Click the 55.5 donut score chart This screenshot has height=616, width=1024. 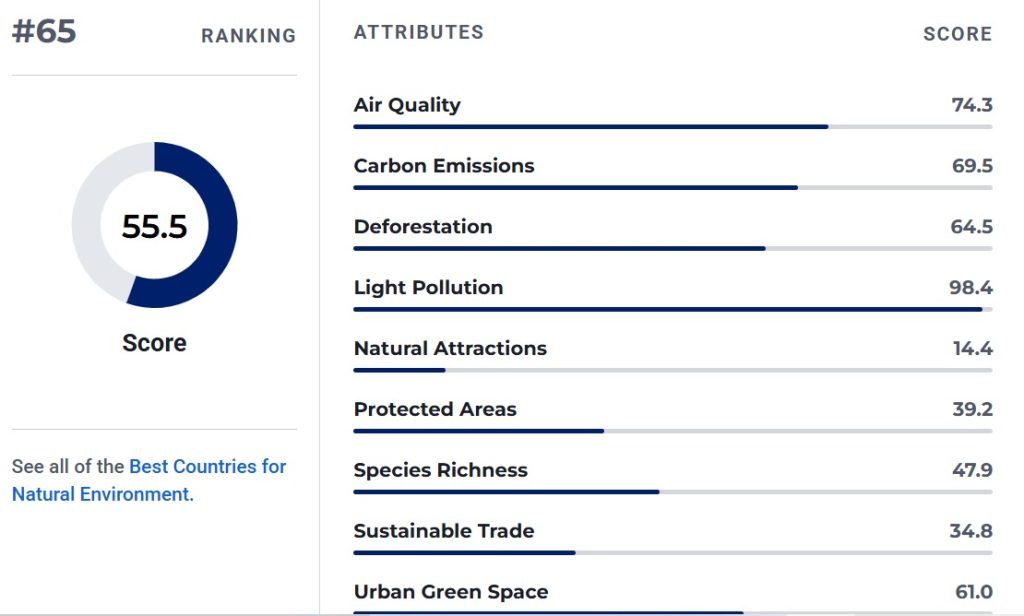point(155,225)
